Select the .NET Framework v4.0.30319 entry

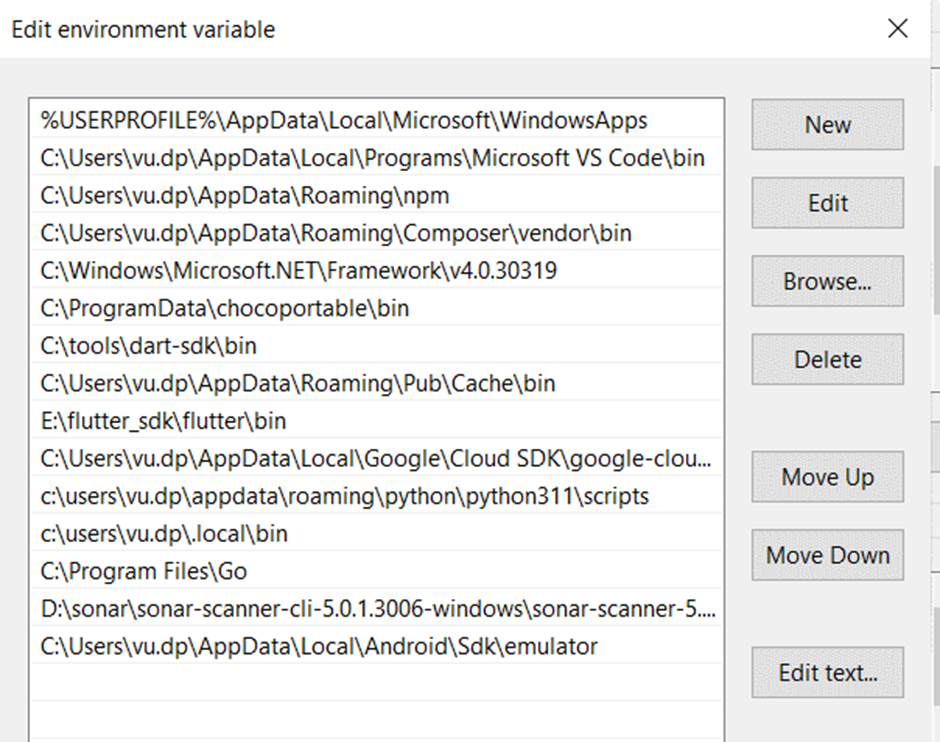299,271
